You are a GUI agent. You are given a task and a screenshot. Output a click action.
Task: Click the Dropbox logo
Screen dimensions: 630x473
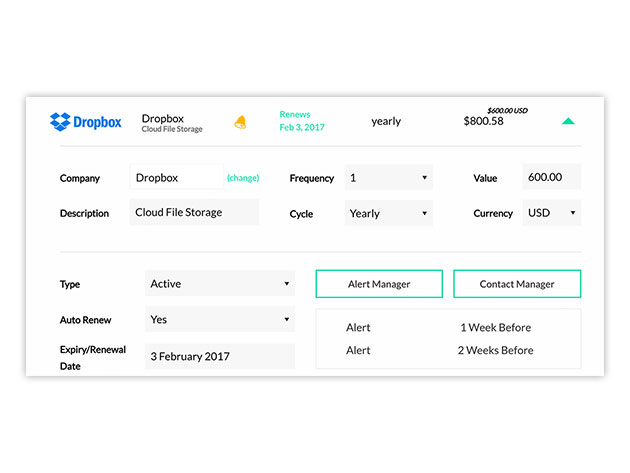click(86, 122)
